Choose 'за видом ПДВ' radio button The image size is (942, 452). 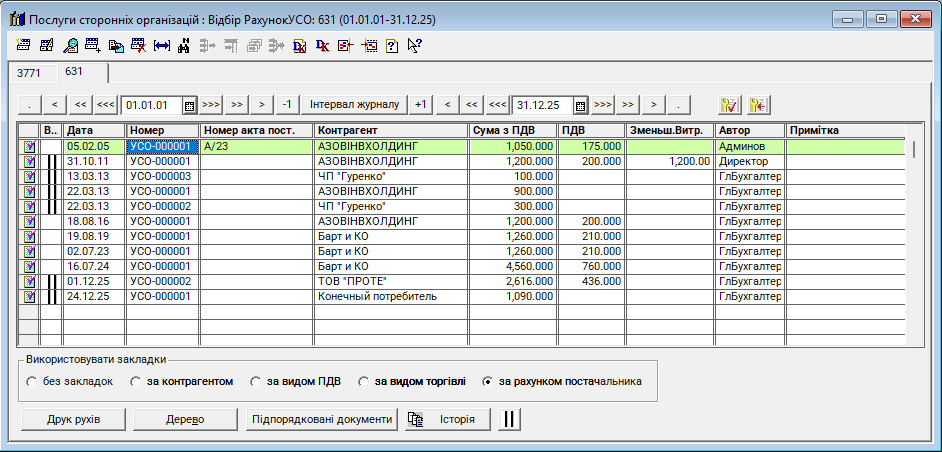point(258,381)
